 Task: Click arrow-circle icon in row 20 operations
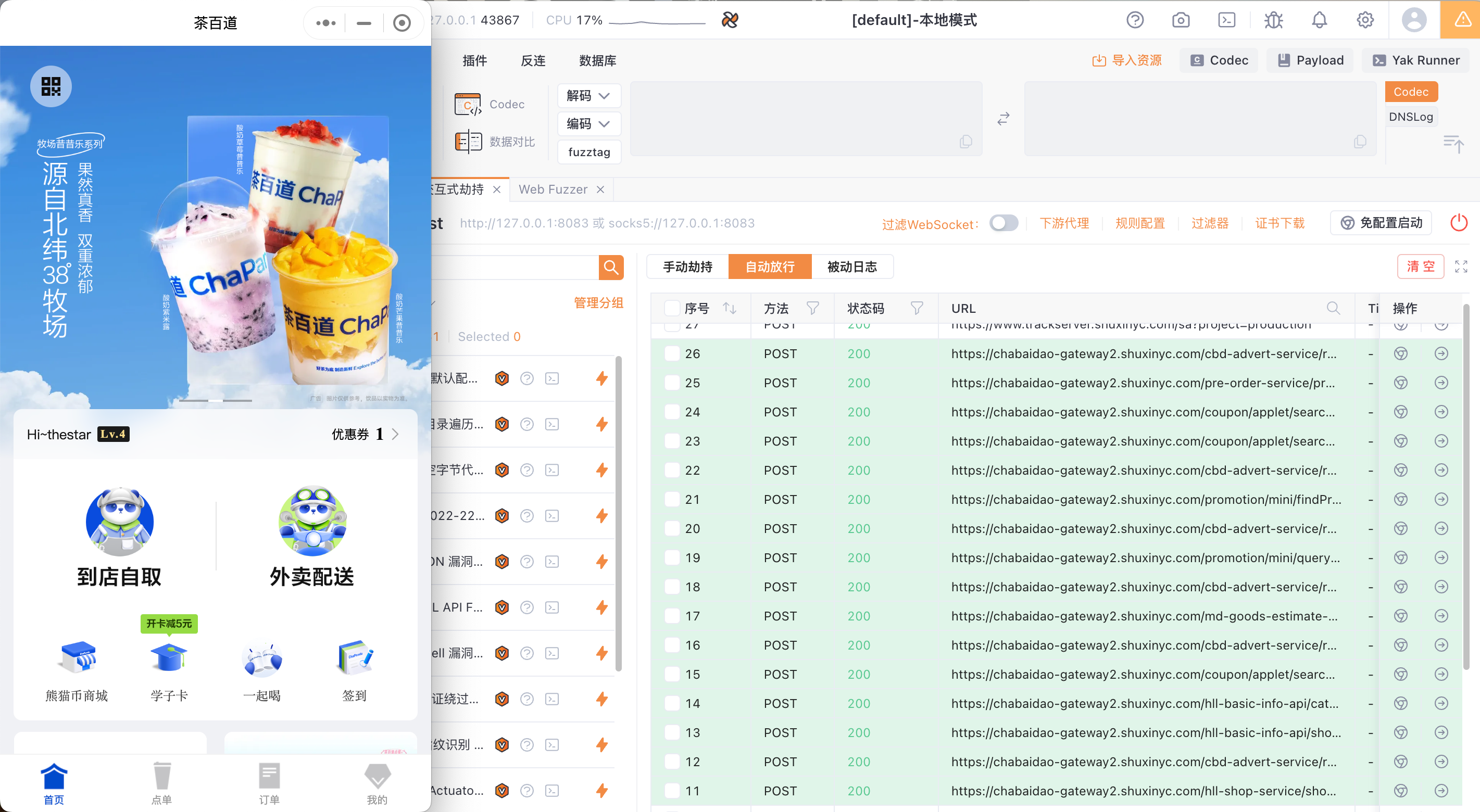click(1441, 528)
